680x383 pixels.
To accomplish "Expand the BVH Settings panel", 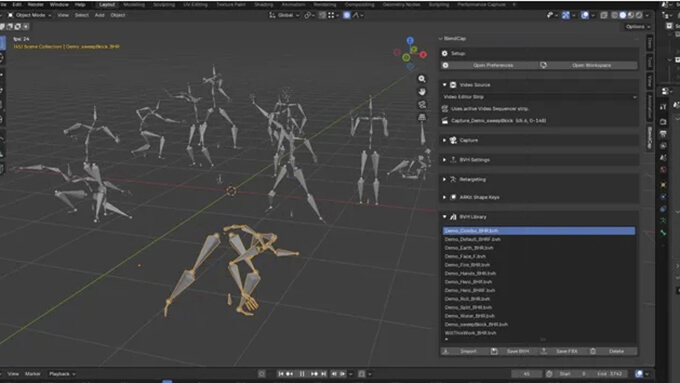I will [x=445, y=160].
